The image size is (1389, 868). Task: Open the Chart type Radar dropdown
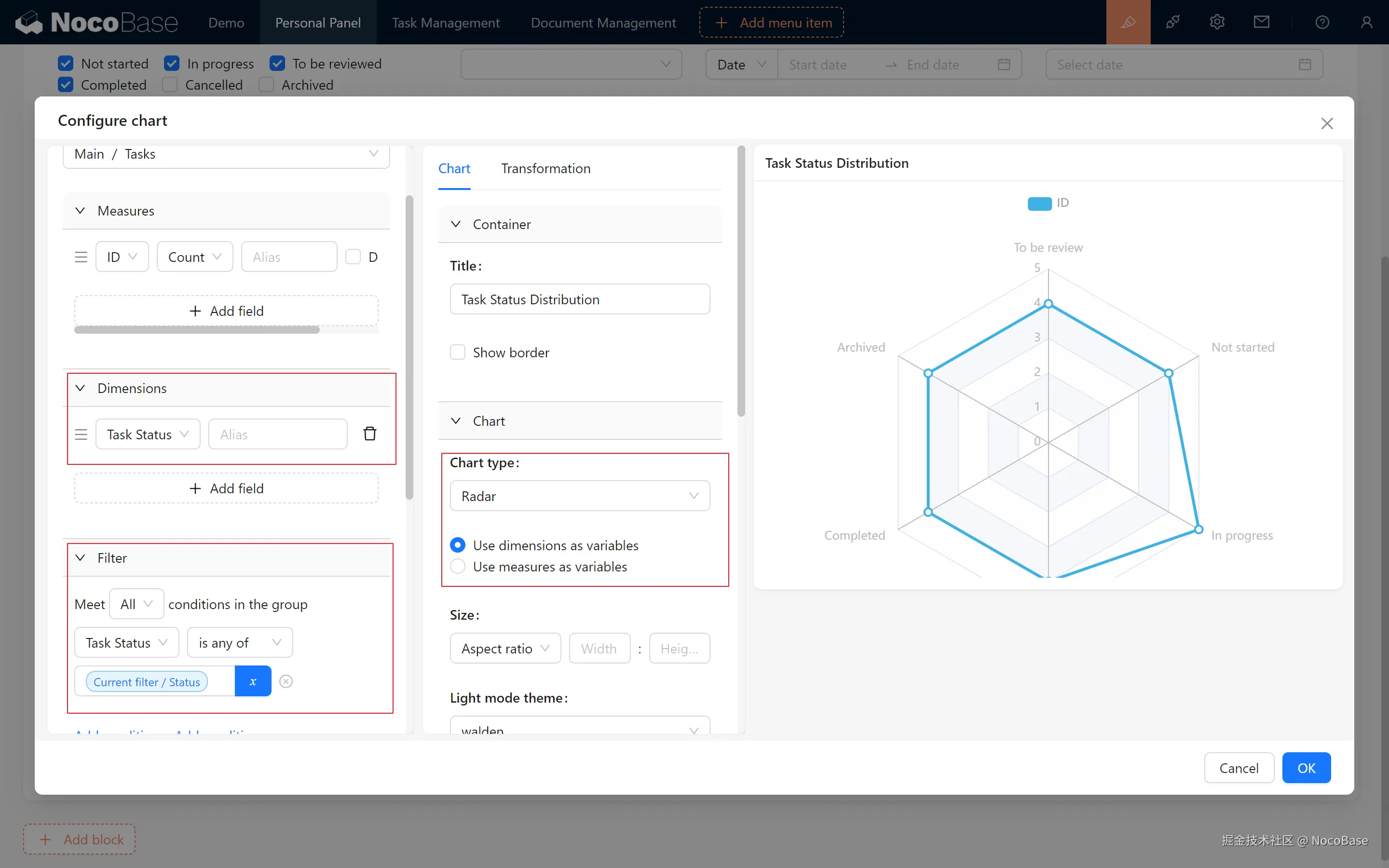580,496
